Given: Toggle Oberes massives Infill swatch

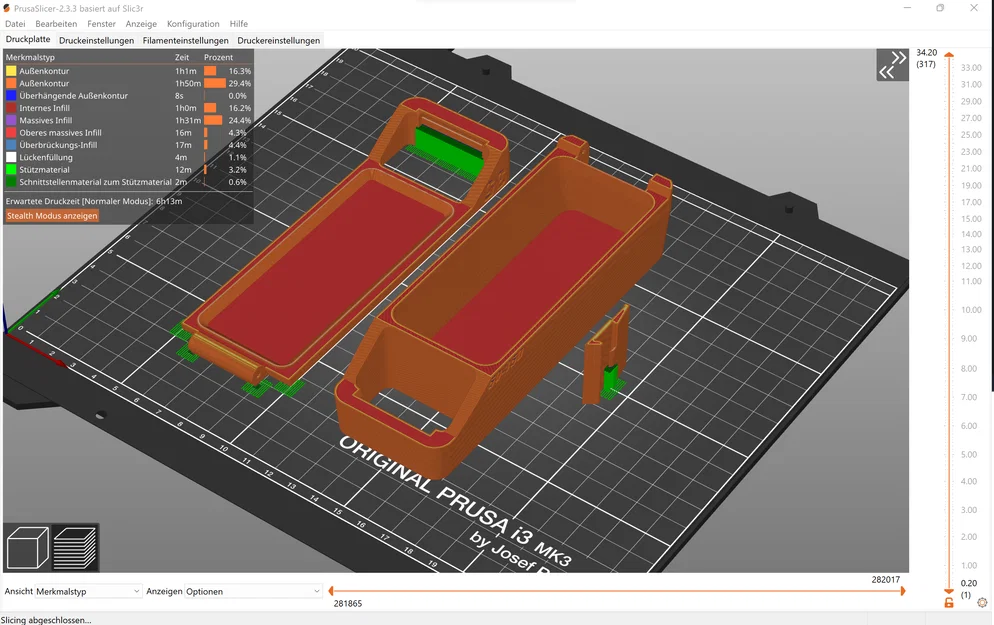Looking at the screenshot, I should click(x=11, y=132).
